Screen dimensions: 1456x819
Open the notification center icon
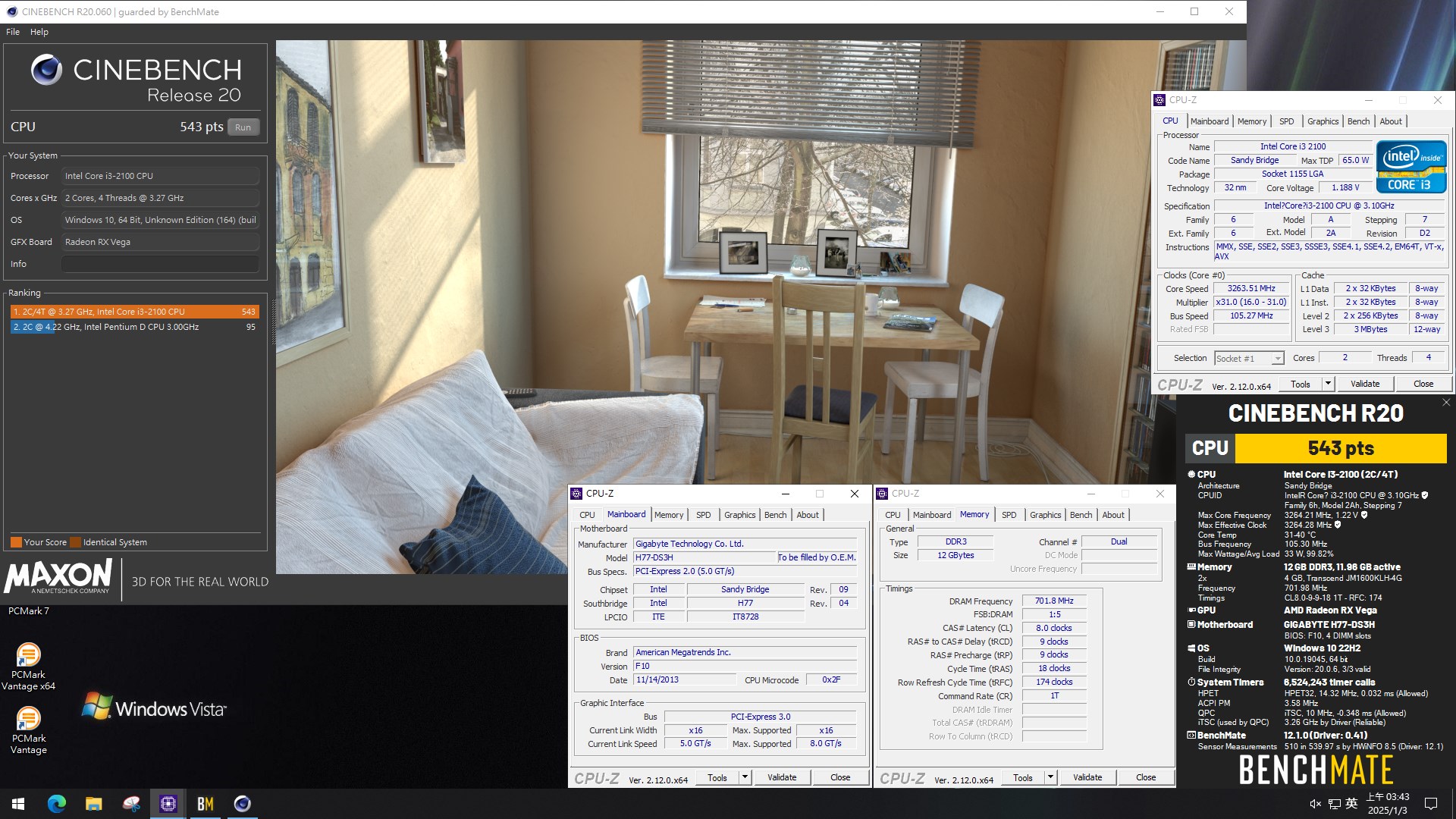coord(1431,804)
